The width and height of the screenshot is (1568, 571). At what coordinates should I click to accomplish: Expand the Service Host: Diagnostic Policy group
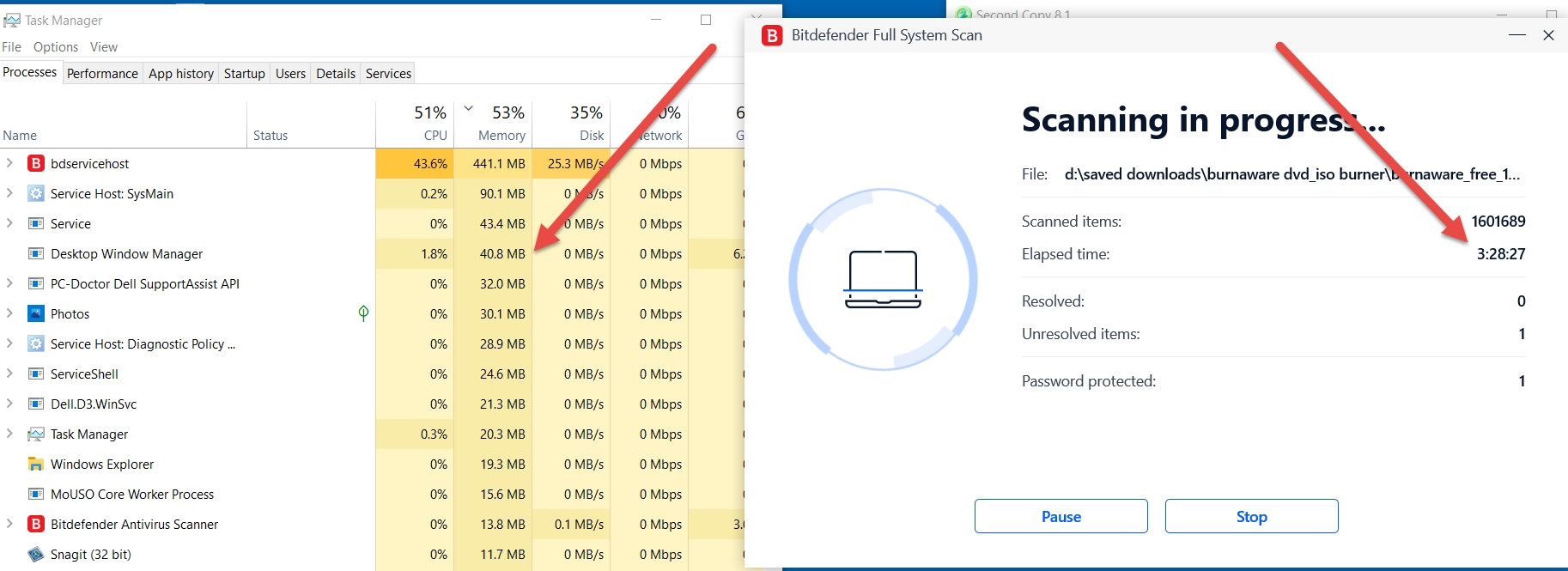coord(9,343)
